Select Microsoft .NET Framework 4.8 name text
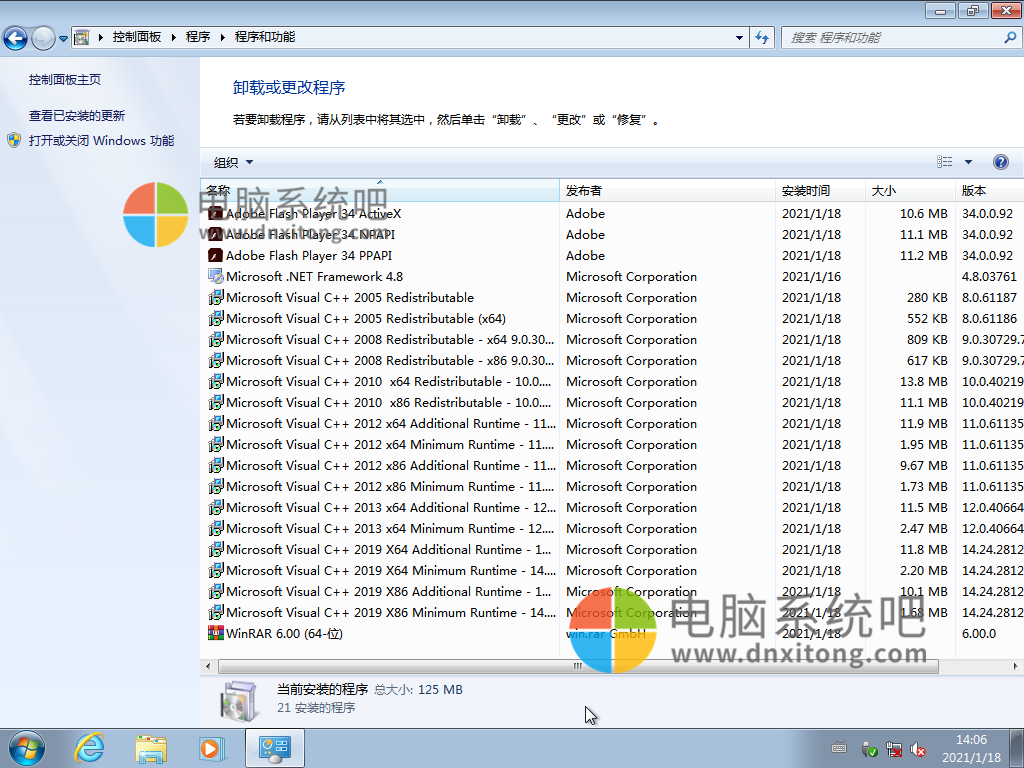This screenshot has height=768, width=1024. tap(315, 276)
